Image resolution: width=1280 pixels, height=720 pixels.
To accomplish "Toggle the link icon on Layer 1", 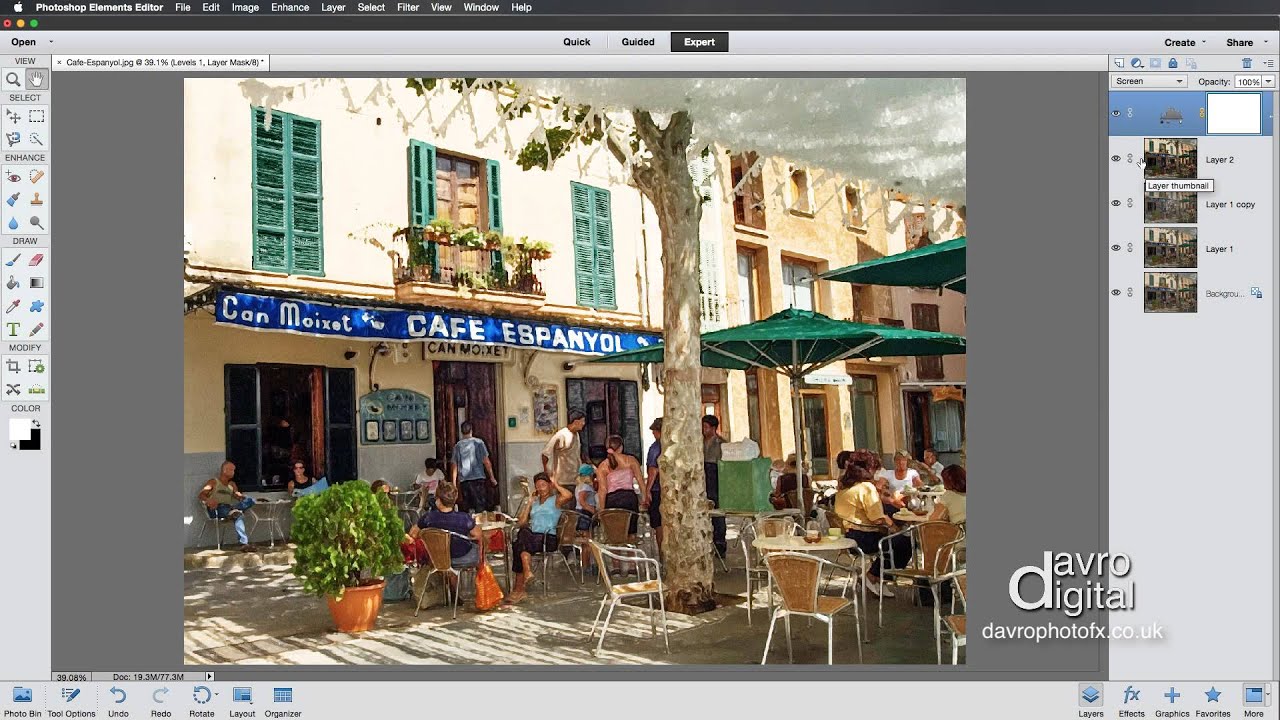I will (1130, 248).
